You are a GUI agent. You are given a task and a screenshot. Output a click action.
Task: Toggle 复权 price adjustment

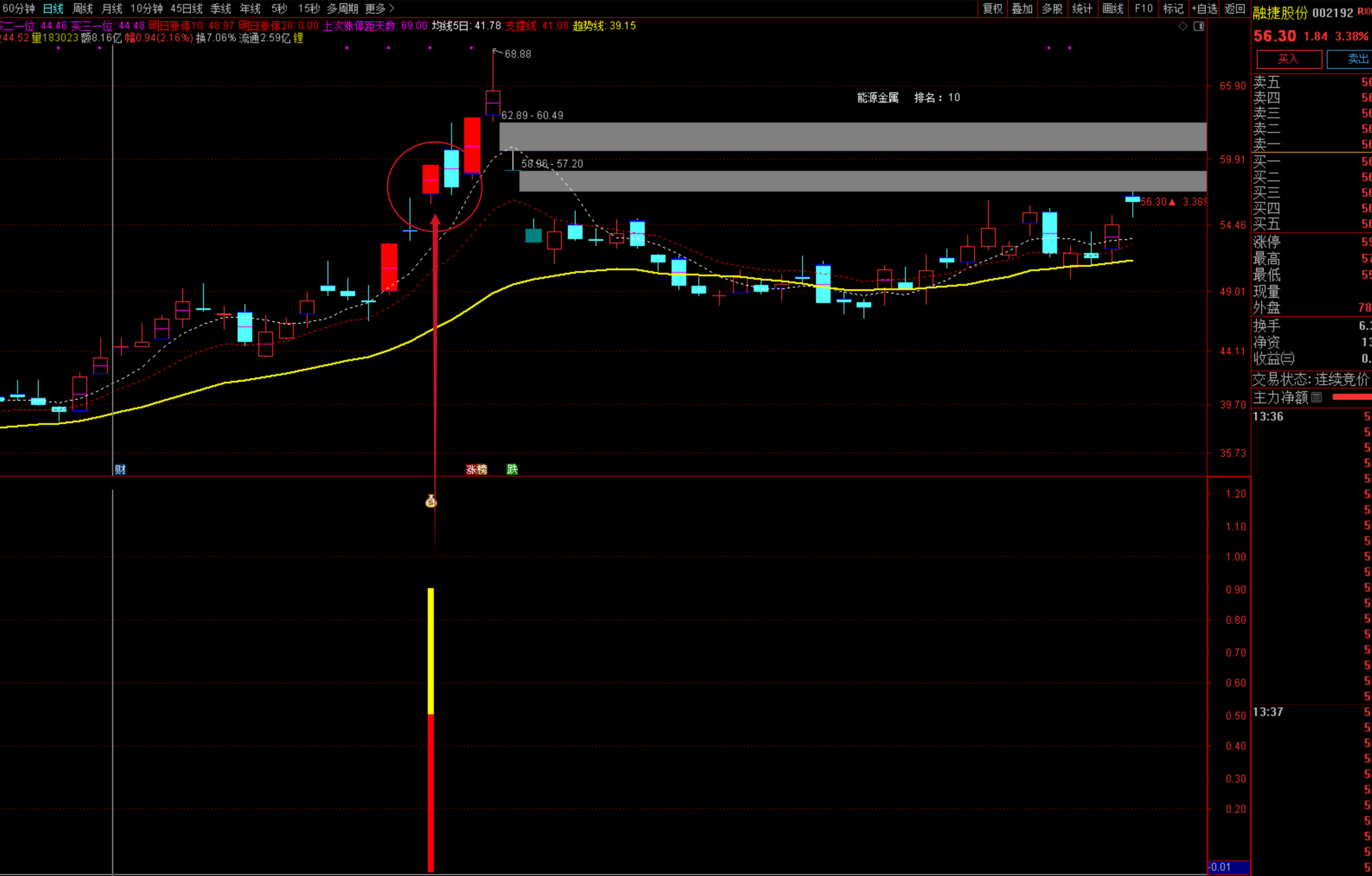click(992, 9)
